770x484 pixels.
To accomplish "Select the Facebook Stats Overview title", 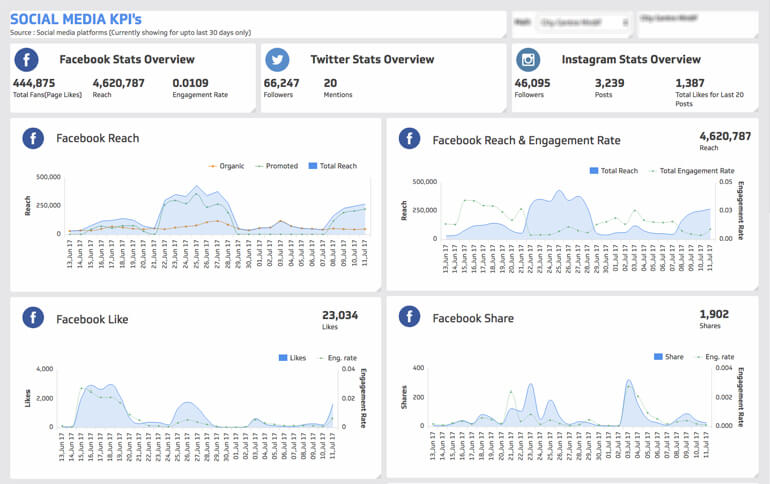I will pos(127,59).
